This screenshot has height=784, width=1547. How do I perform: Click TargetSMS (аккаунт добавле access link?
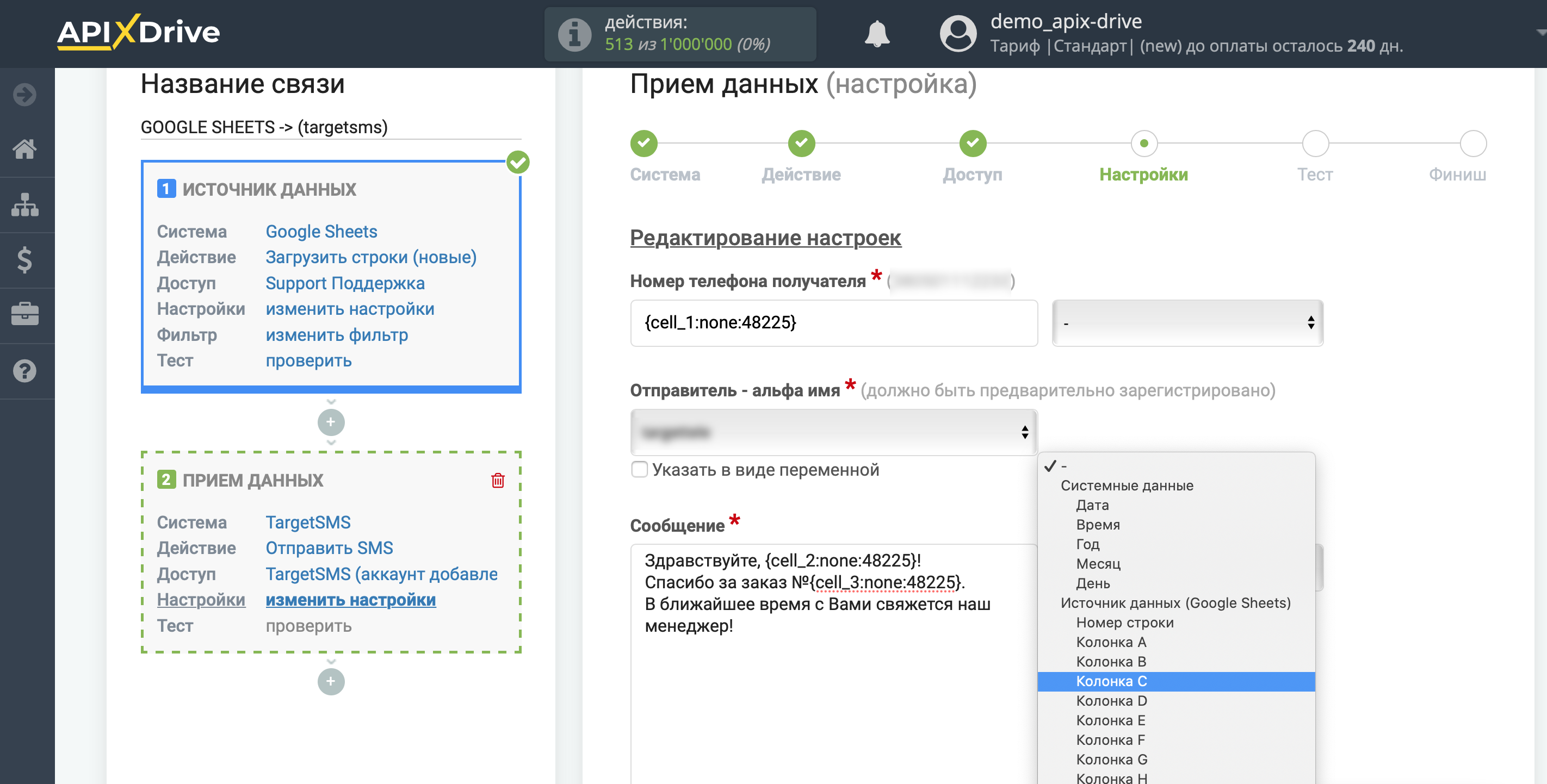tap(381, 574)
